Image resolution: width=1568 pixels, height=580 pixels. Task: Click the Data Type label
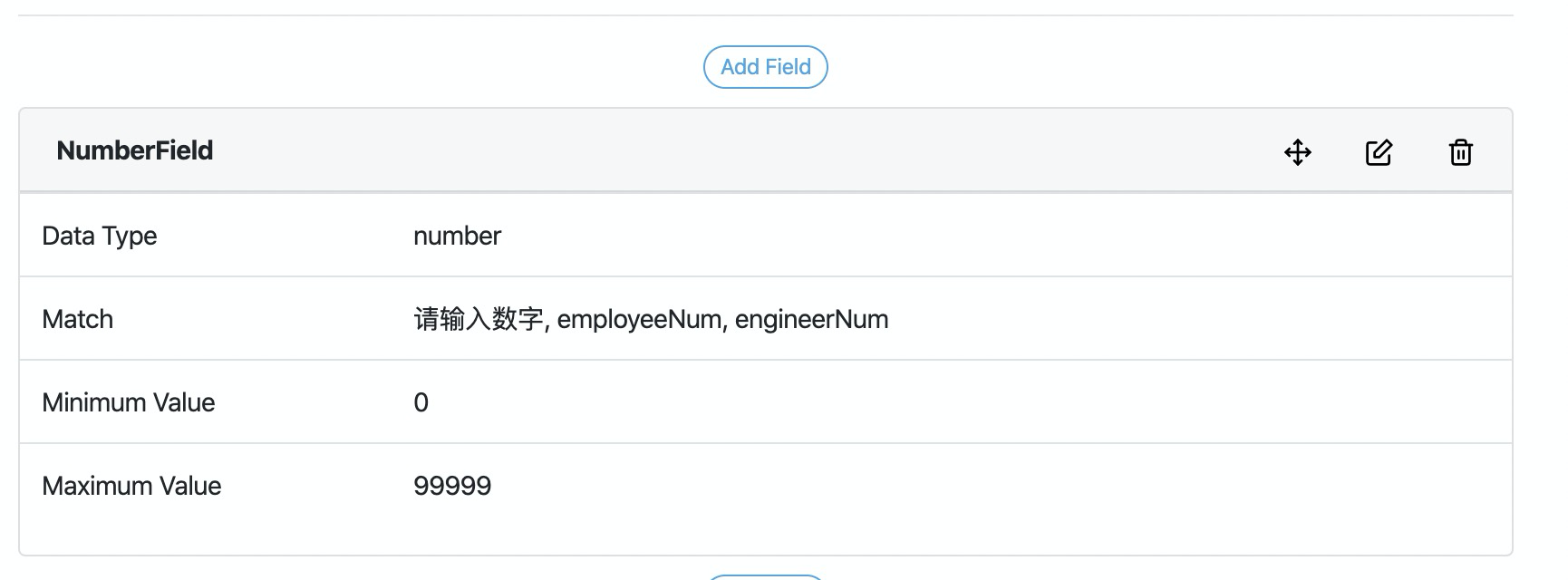(100, 236)
